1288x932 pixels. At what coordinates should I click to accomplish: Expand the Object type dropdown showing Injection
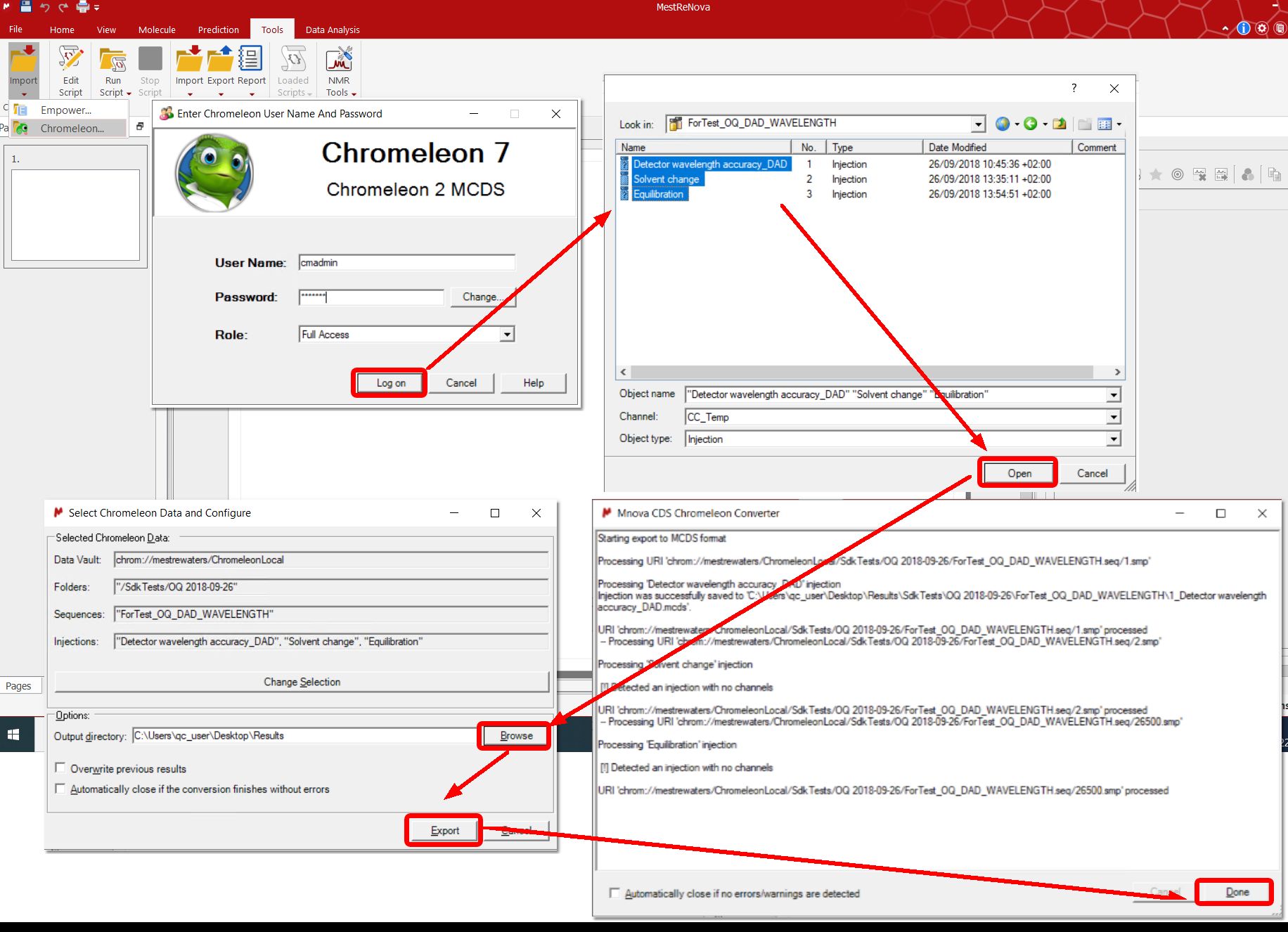pos(1113,439)
